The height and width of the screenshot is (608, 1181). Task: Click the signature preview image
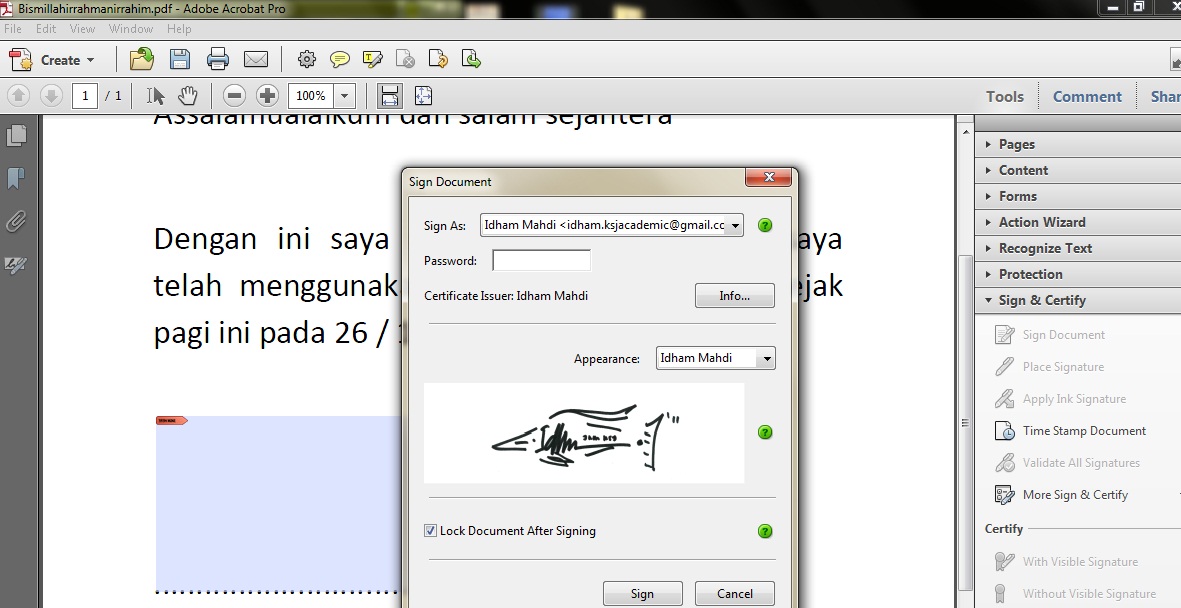pyautogui.click(x=584, y=433)
